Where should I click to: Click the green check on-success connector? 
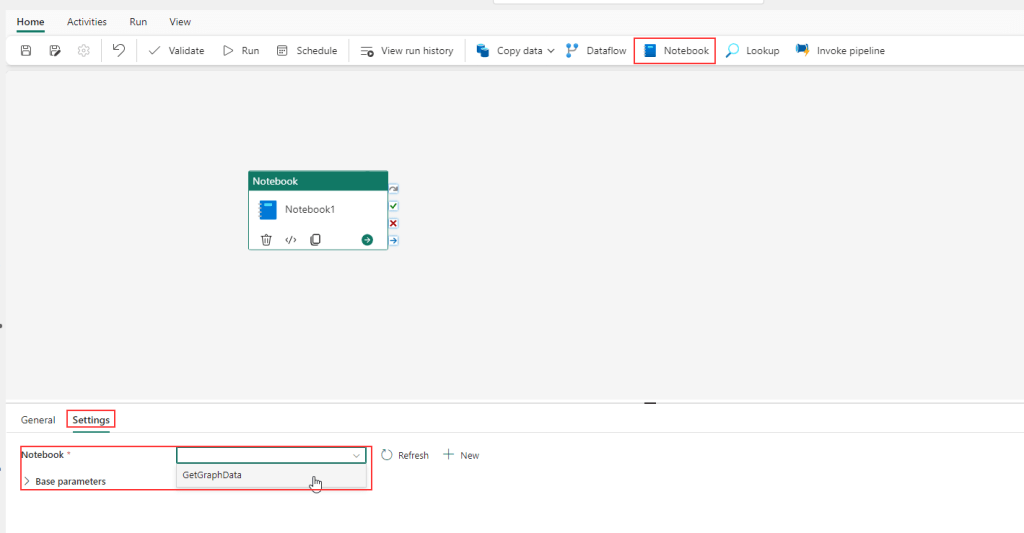point(393,206)
